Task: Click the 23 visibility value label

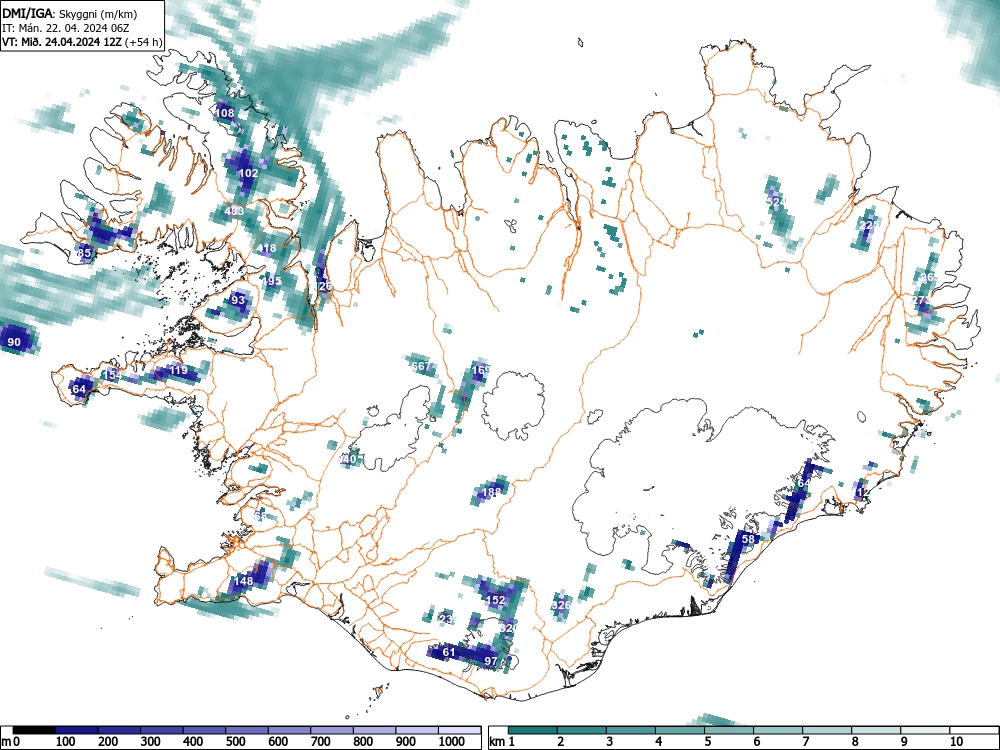Action: point(446,619)
